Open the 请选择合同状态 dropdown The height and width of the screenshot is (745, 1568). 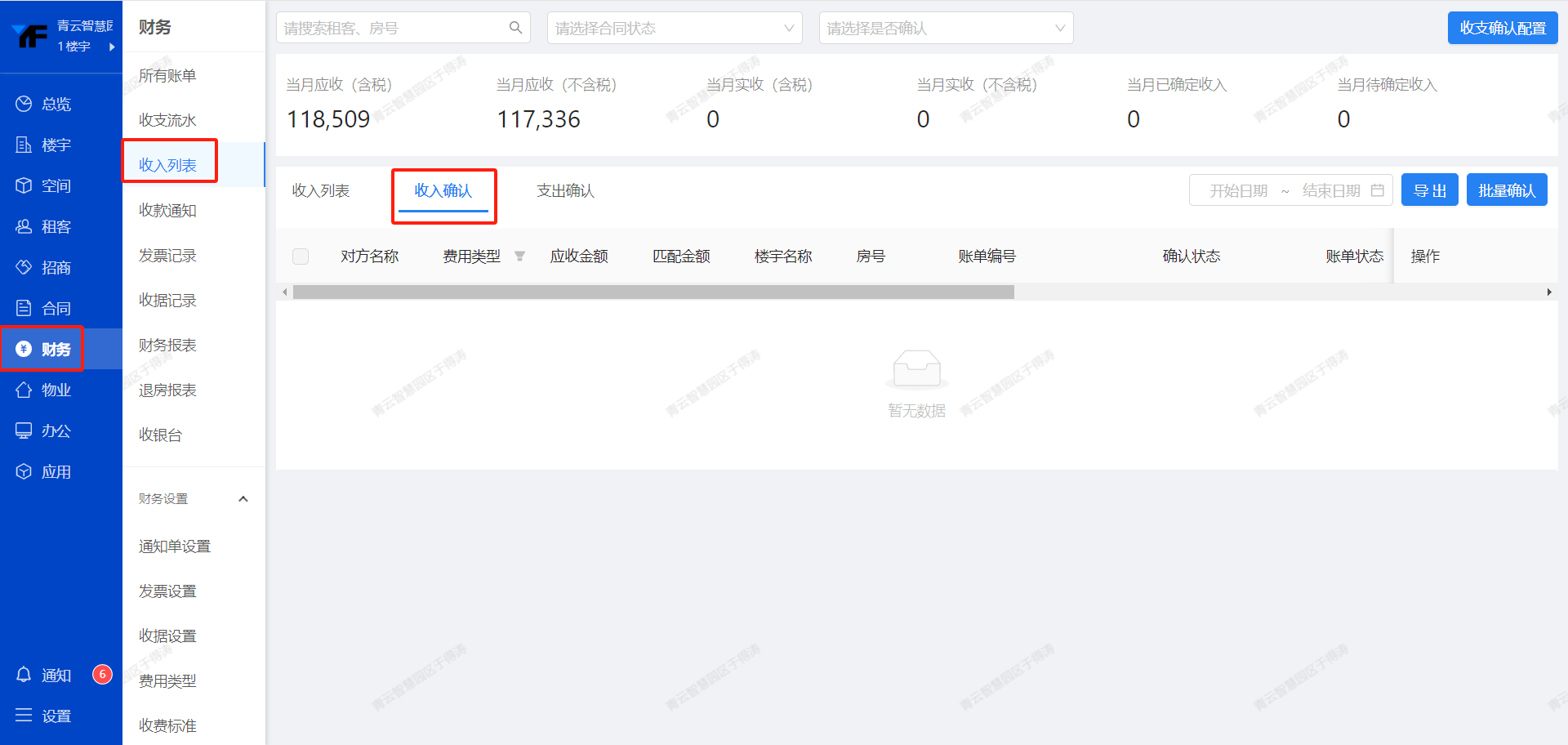coord(674,28)
